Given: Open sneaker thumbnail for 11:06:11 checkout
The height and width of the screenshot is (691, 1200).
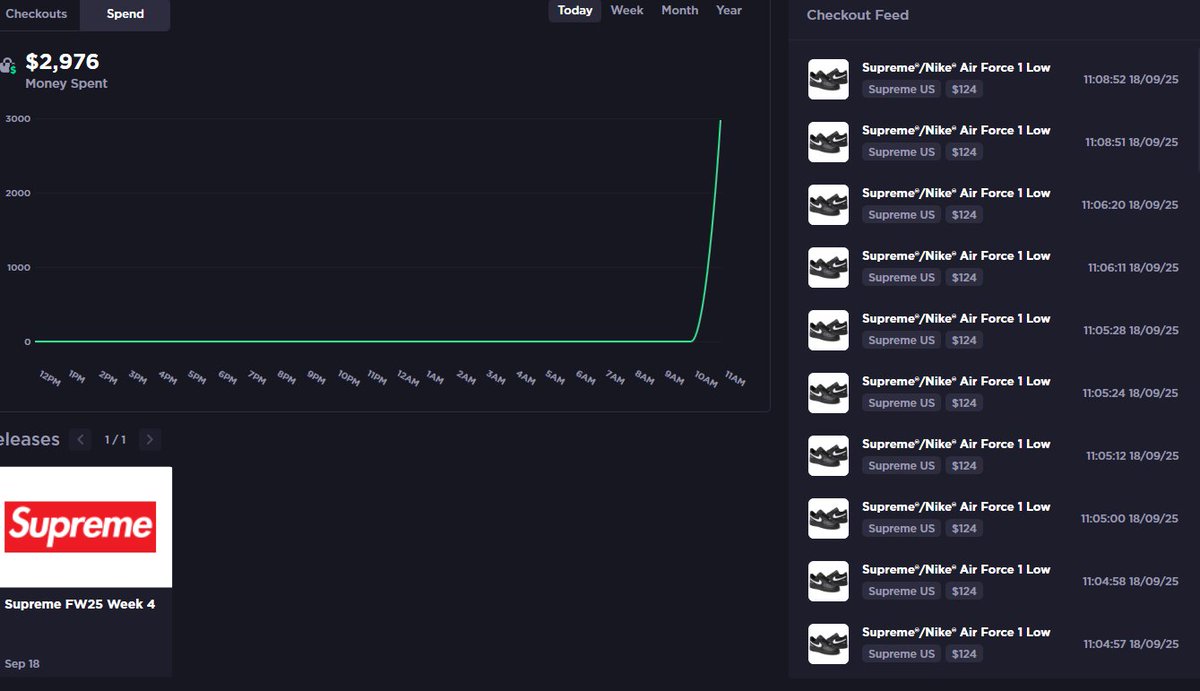Looking at the screenshot, I should point(828,268).
